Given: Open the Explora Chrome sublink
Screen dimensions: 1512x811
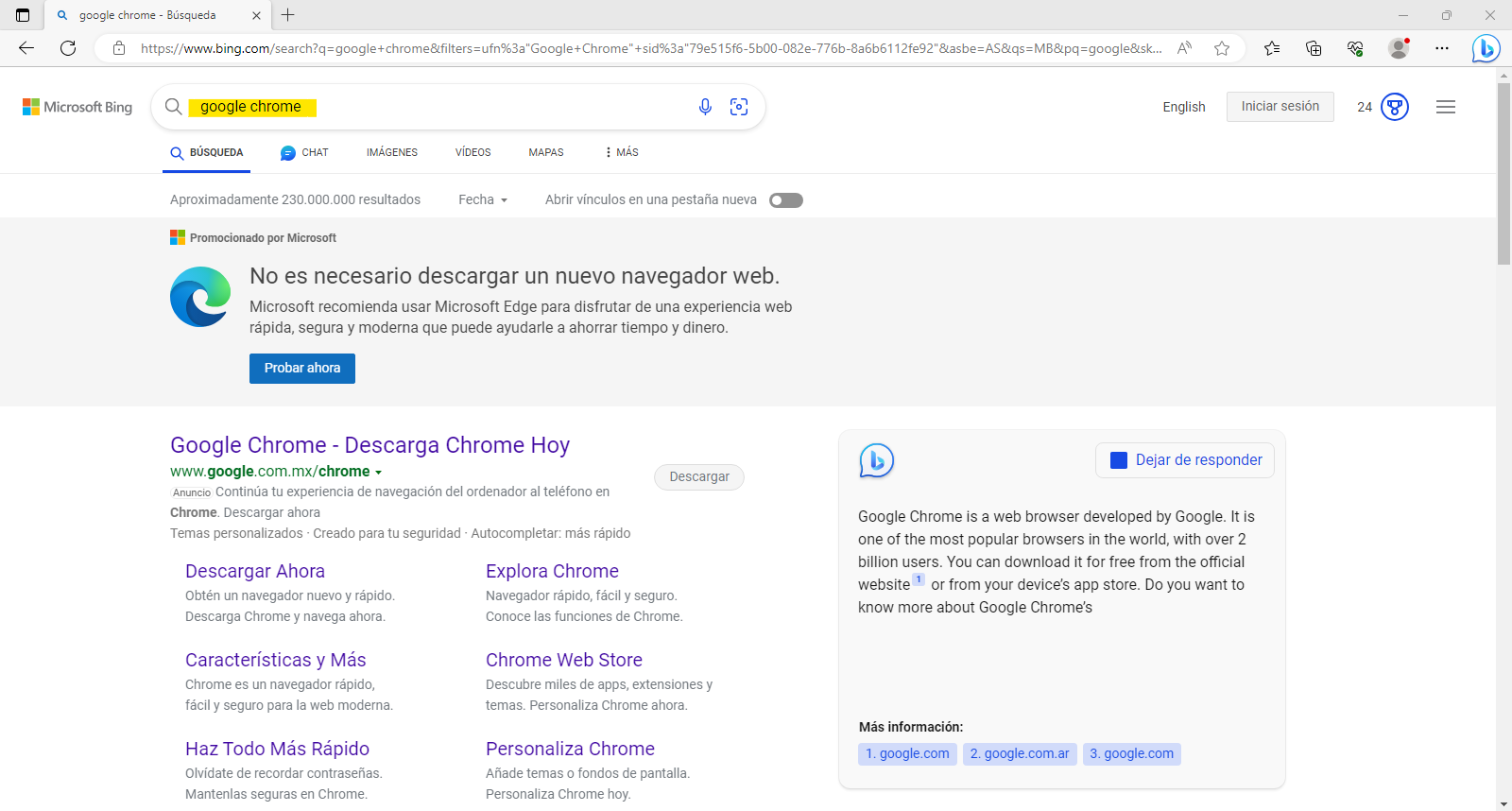Looking at the screenshot, I should [552, 571].
